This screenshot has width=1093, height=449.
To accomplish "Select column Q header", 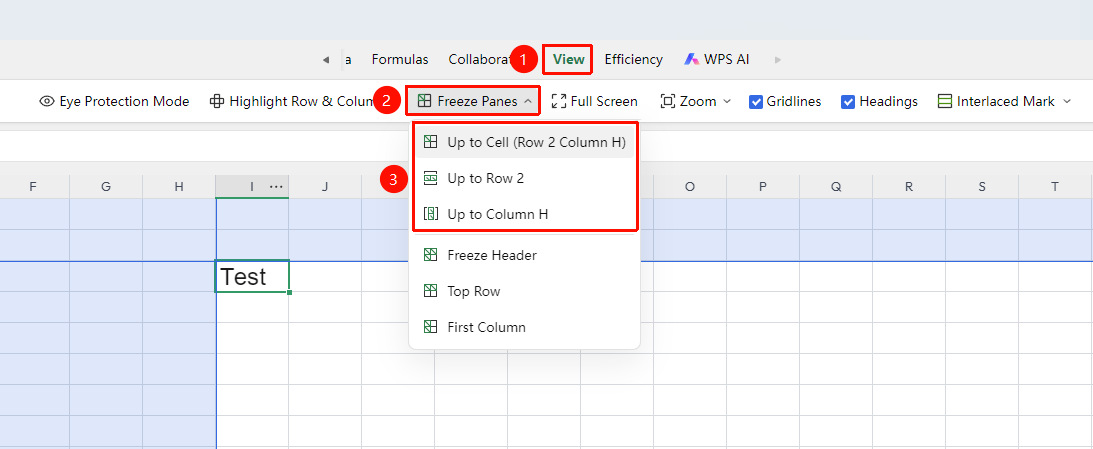I will pos(836,187).
